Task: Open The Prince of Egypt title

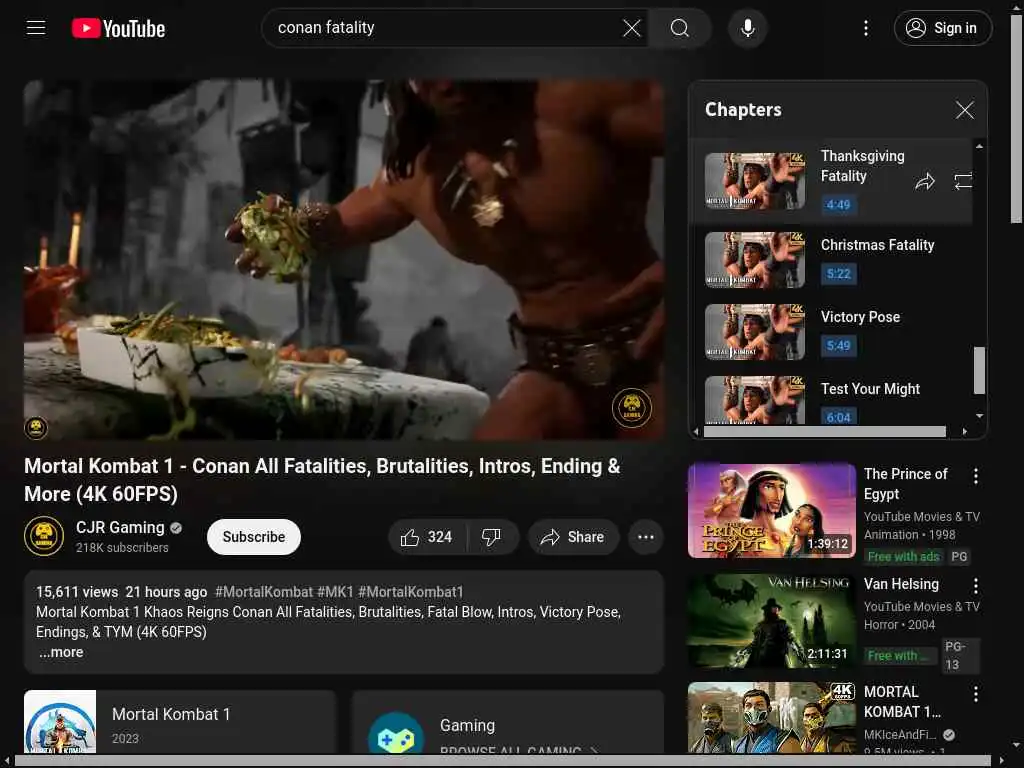Action: (x=905, y=484)
